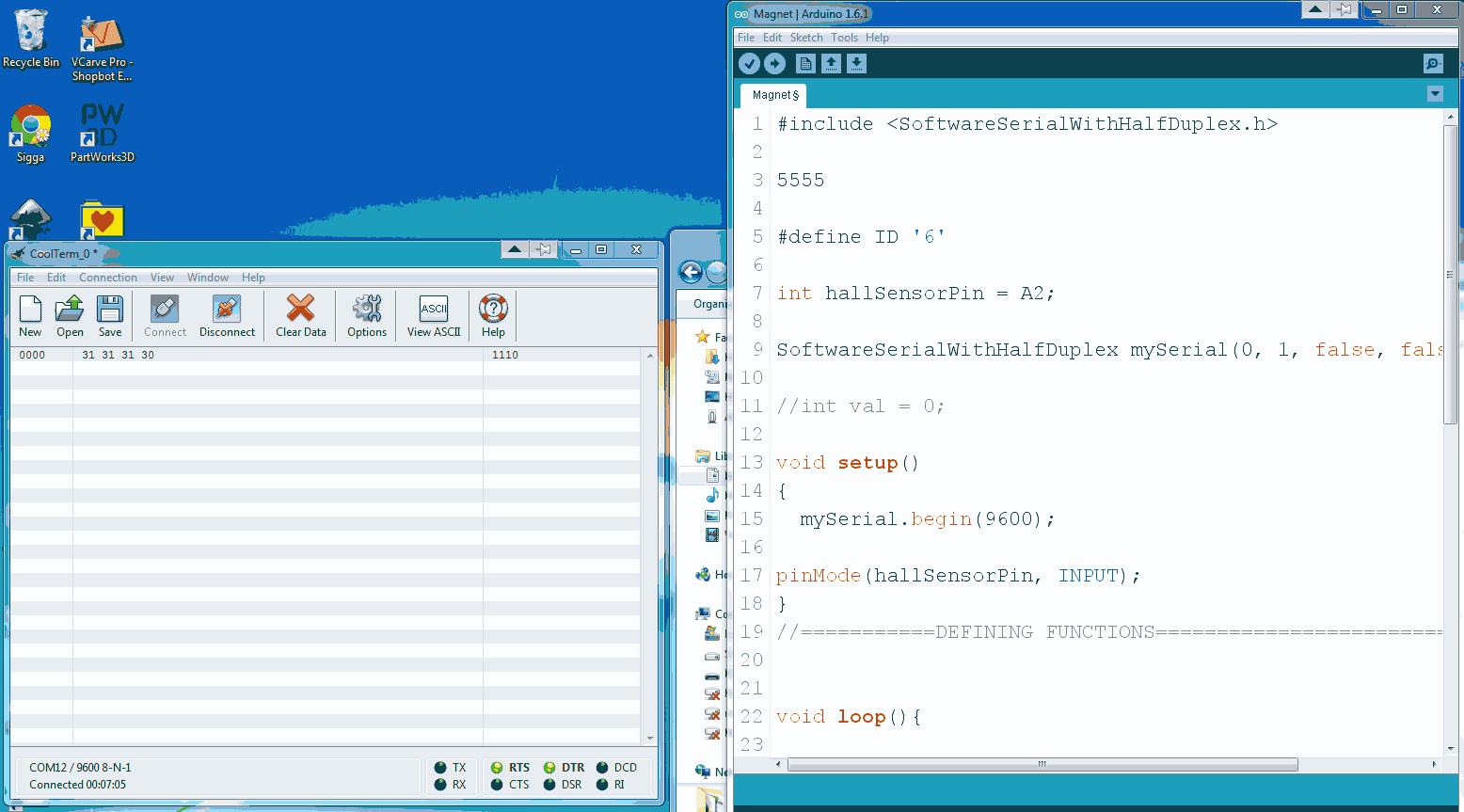Roll up the Arduino window with title-bar arrow

point(1315,9)
